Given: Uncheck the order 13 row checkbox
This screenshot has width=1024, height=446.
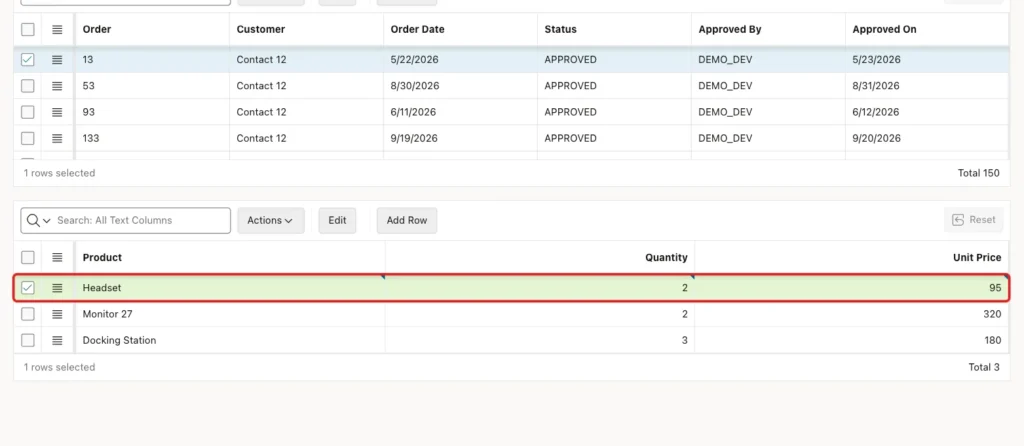Looking at the screenshot, I should [27, 59].
